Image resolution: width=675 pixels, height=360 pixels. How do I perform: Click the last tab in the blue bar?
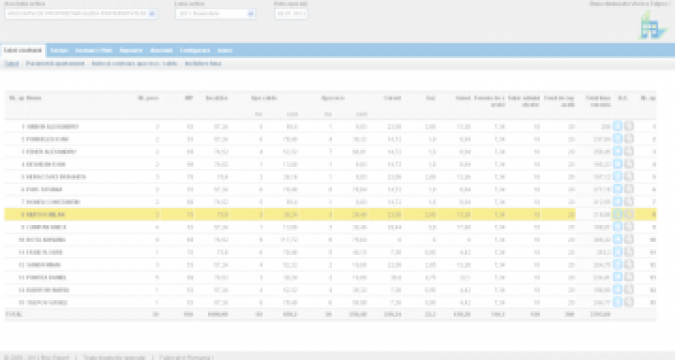[225, 50]
